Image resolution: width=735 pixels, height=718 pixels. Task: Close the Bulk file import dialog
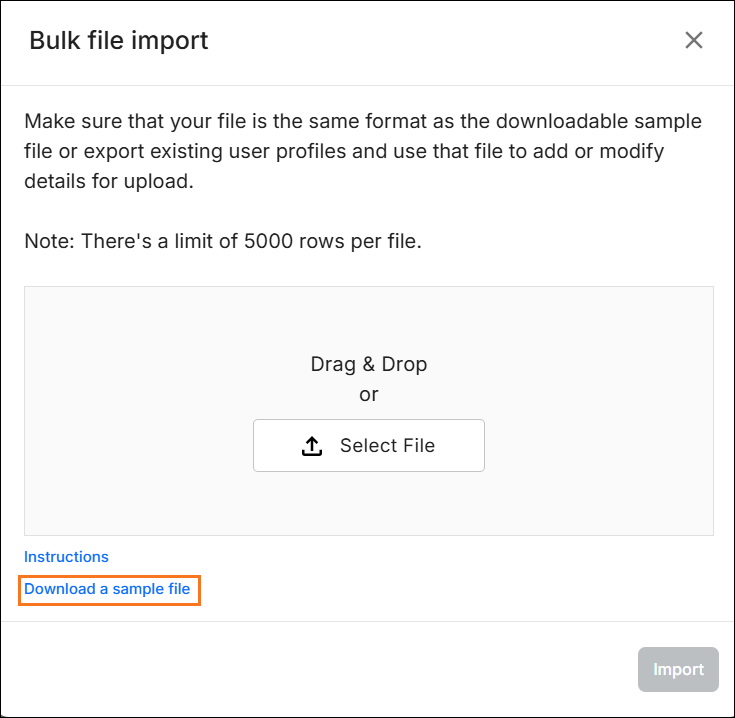click(693, 40)
